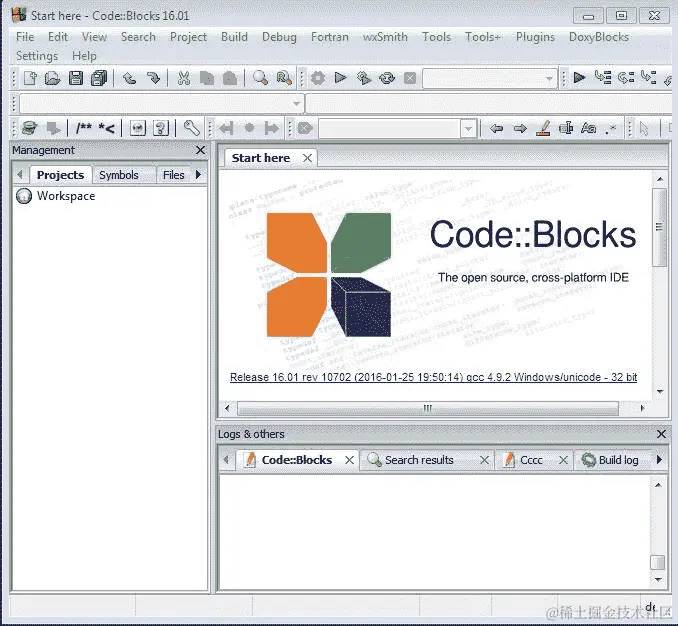This screenshot has width=678, height=626.
Task: Toggle regular expression search option
Action: [x=611, y=128]
